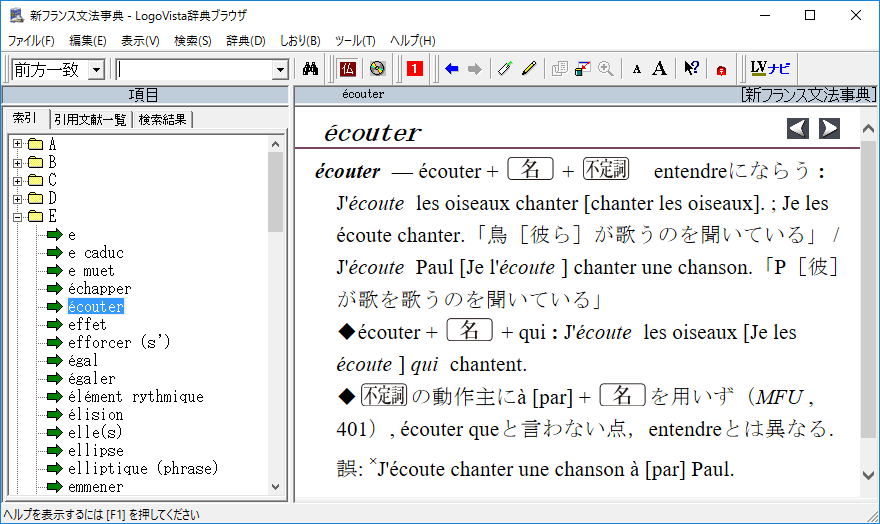Image resolution: width=880 pixels, height=524 pixels.
Task: Expand folder B in index tree
Action: pos(18,163)
